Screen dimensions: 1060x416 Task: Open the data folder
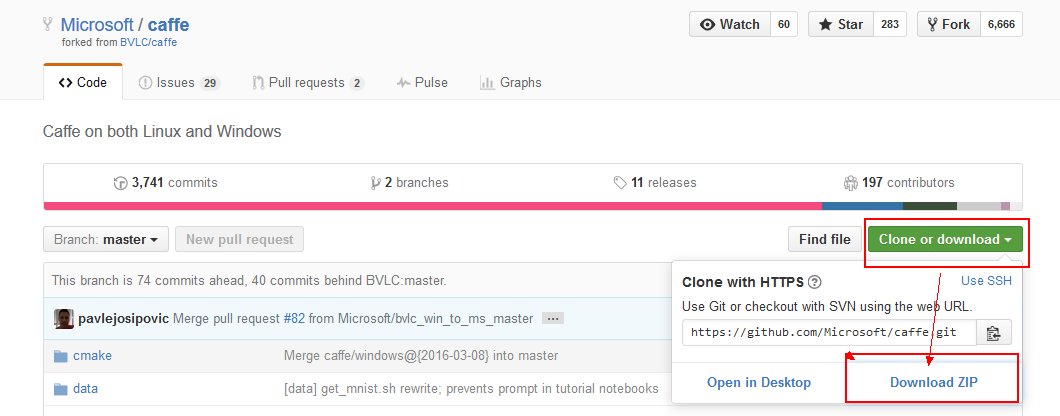pyautogui.click(x=85, y=389)
